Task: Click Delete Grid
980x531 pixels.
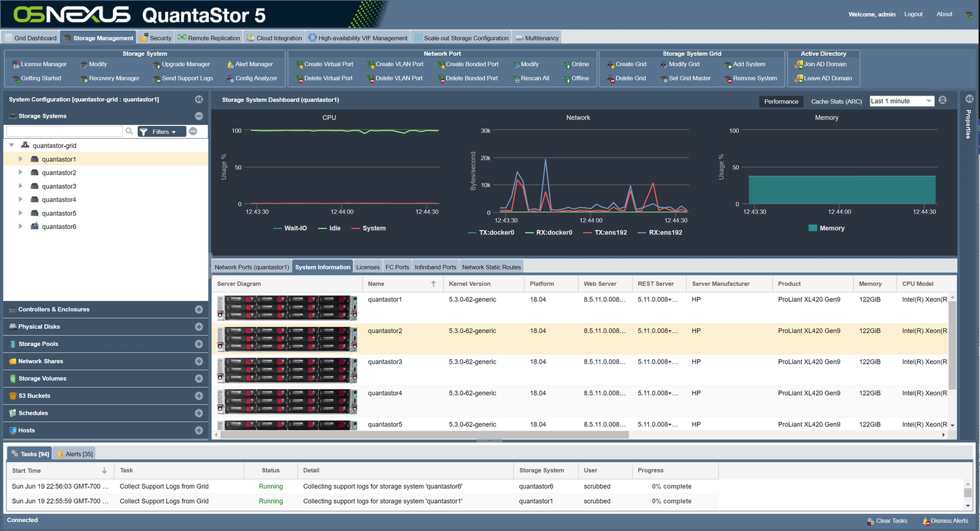Action: [x=627, y=78]
